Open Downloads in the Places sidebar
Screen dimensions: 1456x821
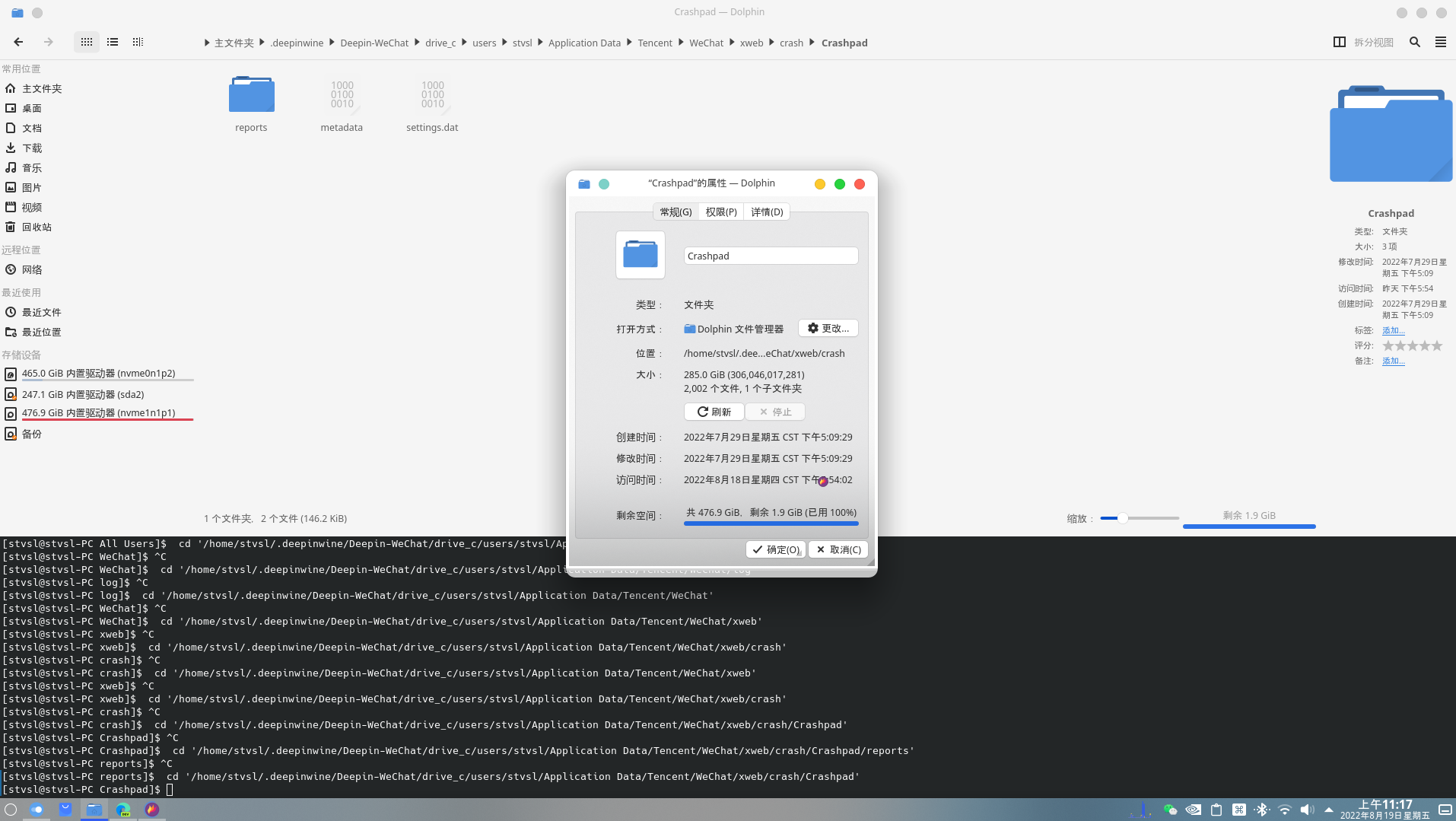[x=97, y=148]
